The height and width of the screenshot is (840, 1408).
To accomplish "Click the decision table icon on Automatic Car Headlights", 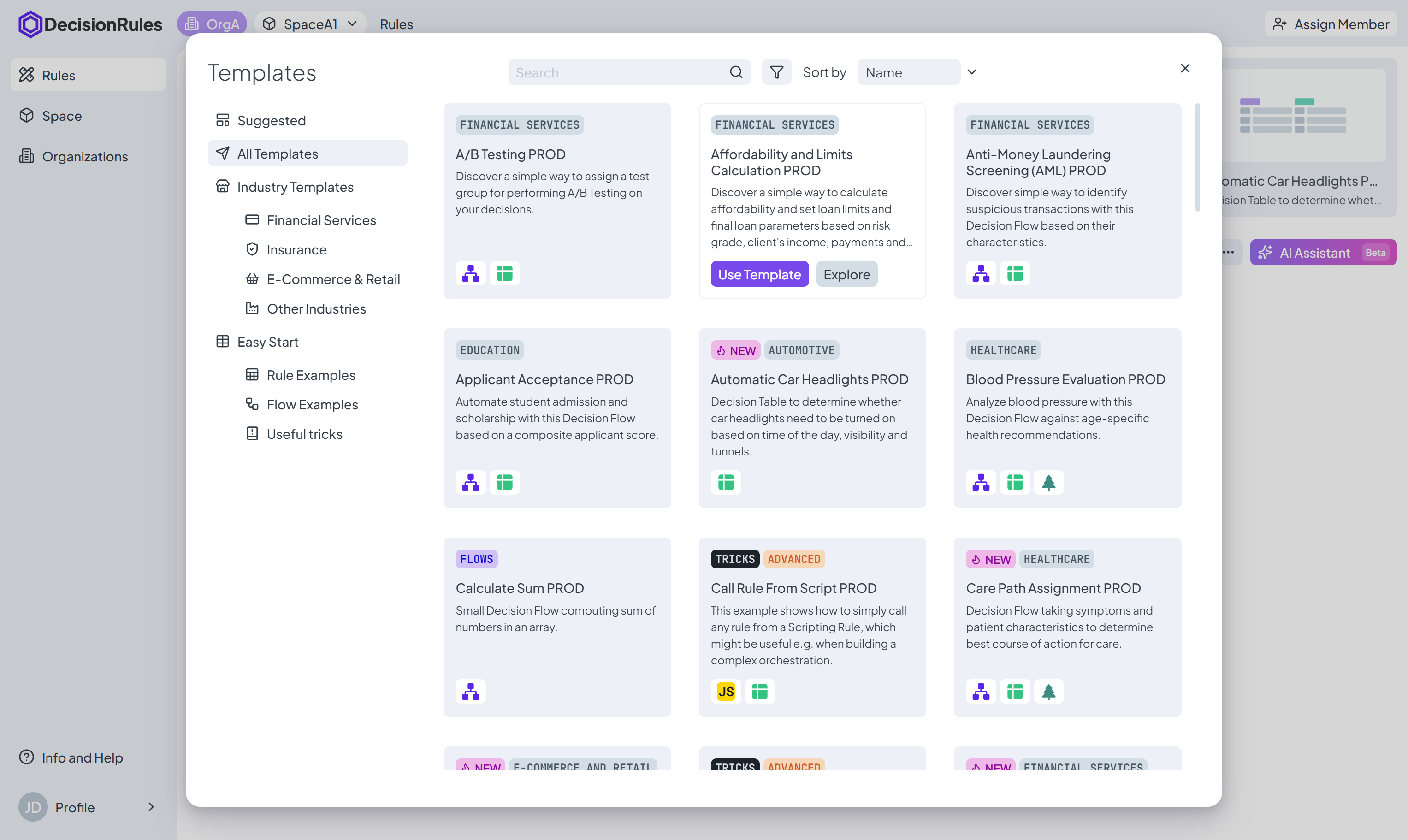I will 726,482.
